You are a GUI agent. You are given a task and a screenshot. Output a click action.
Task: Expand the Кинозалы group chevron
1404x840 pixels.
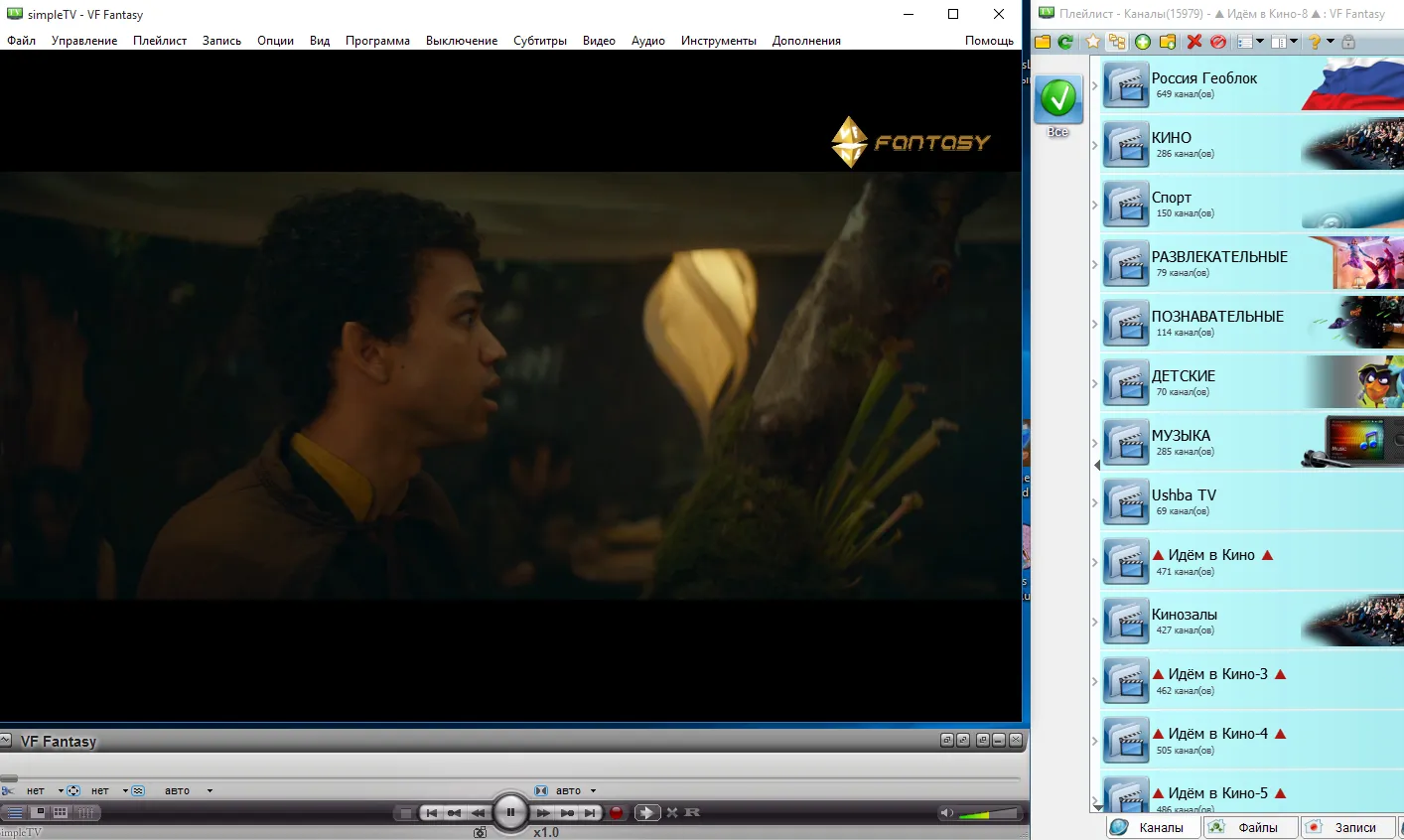pyautogui.click(x=1095, y=621)
